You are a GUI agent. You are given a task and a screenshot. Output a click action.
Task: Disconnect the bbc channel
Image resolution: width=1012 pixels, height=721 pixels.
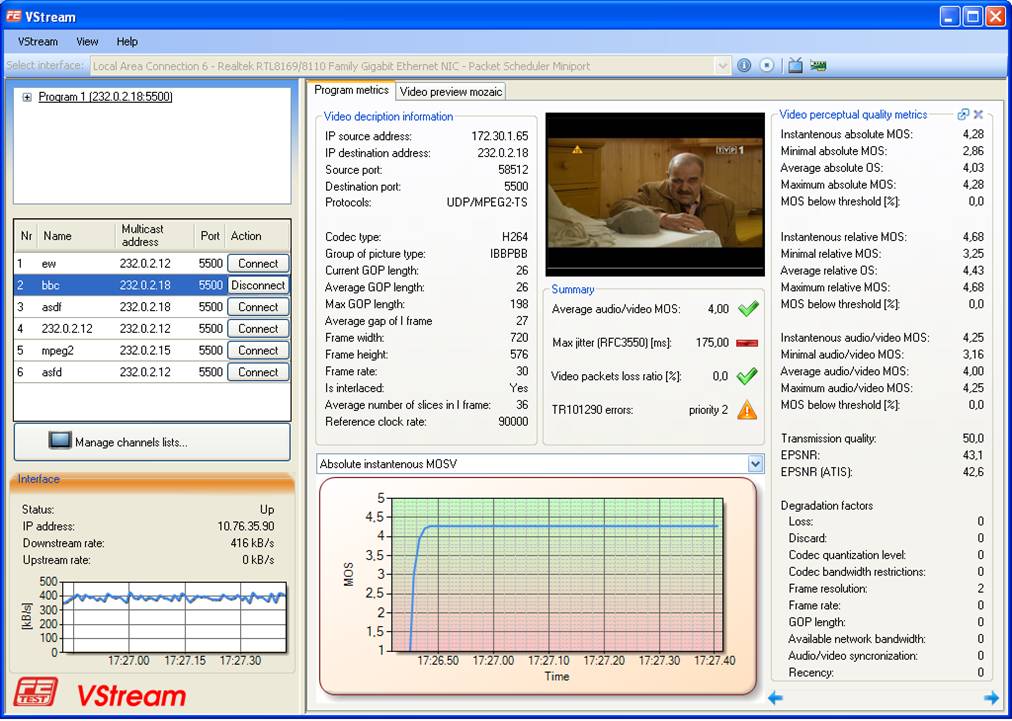point(258,285)
